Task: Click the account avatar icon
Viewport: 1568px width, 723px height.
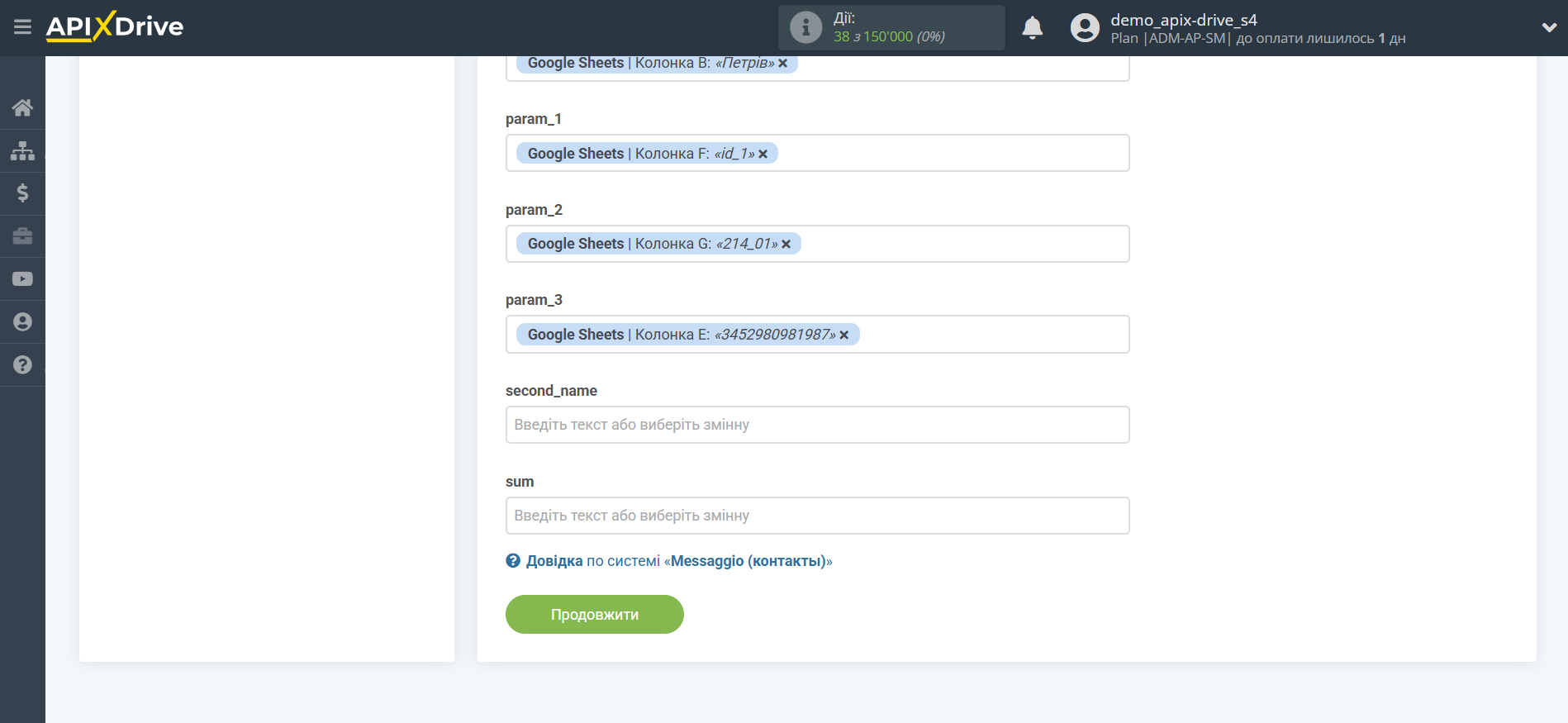Action: [1085, 28]
